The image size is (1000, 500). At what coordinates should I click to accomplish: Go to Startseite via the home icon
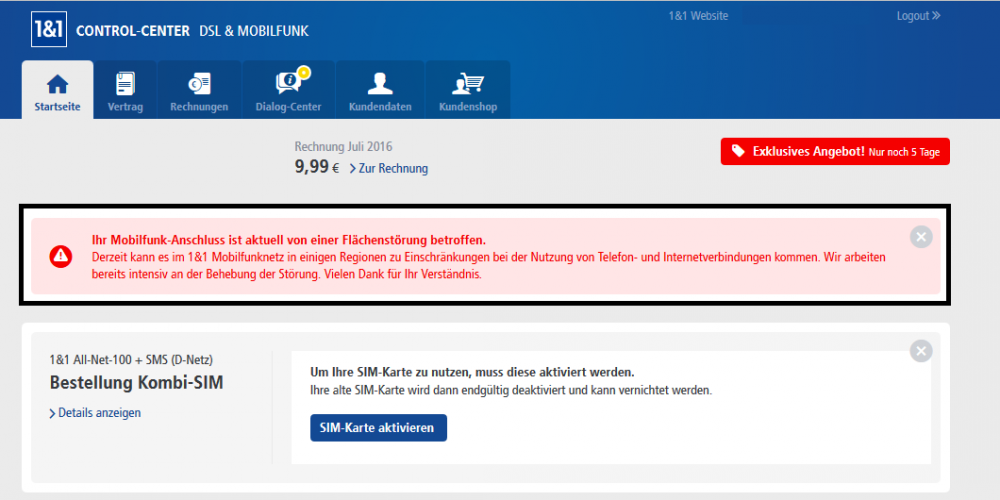[58, 83]
